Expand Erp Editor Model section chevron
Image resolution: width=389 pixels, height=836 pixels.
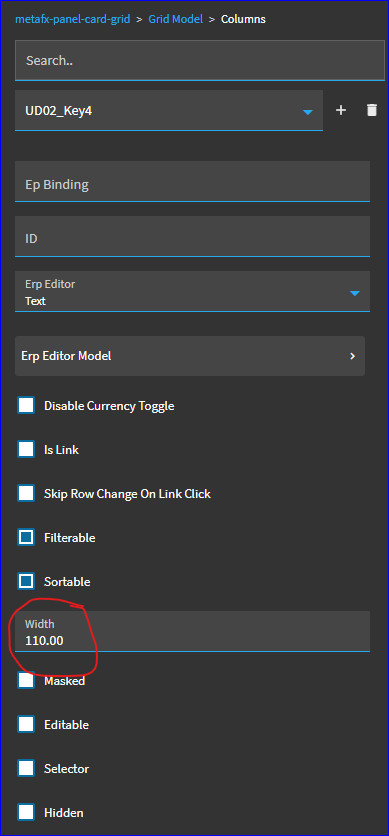click(x=352, y=356)
